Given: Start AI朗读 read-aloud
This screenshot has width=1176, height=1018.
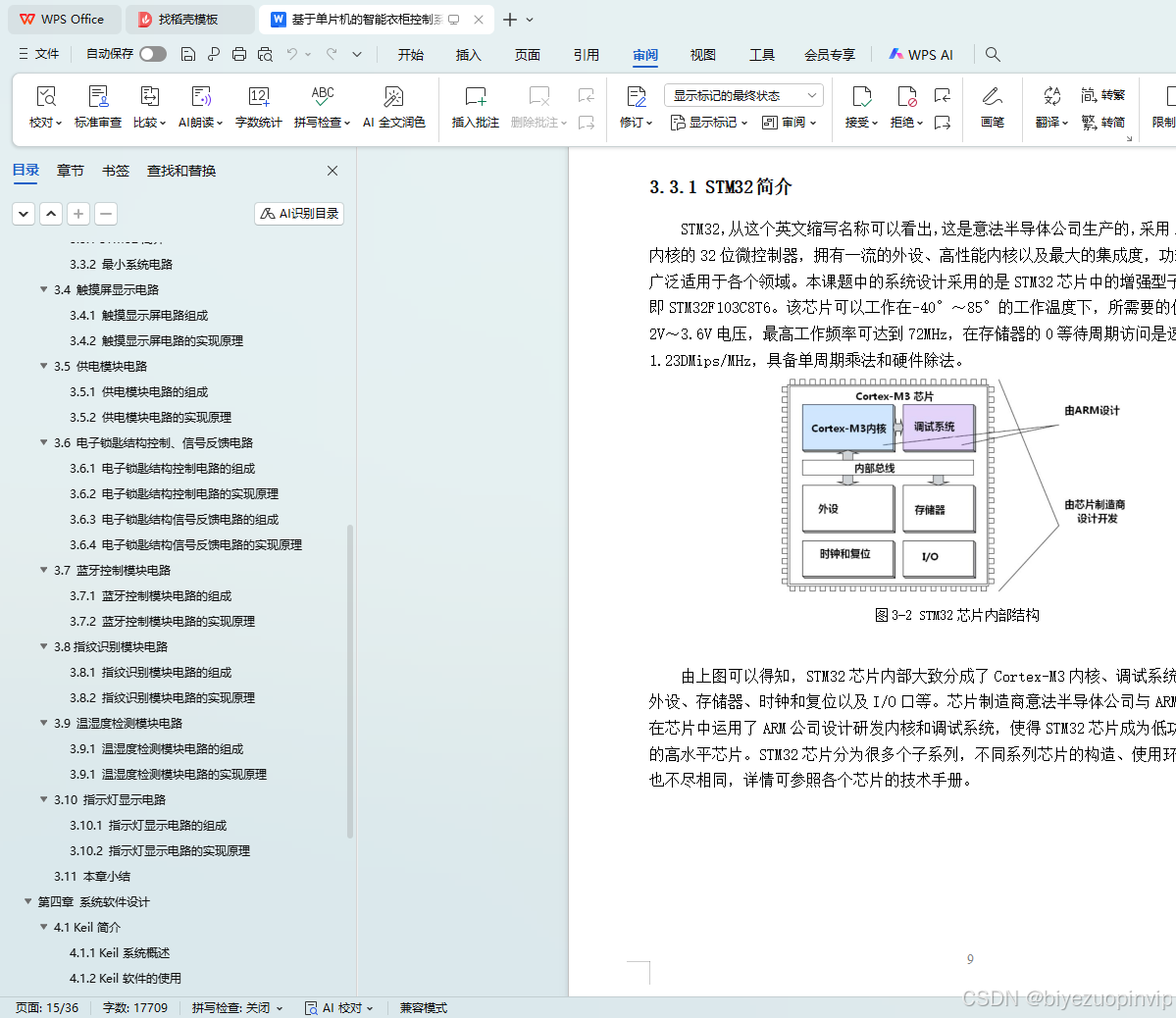Looking at the screenshot, I should 200,106.
